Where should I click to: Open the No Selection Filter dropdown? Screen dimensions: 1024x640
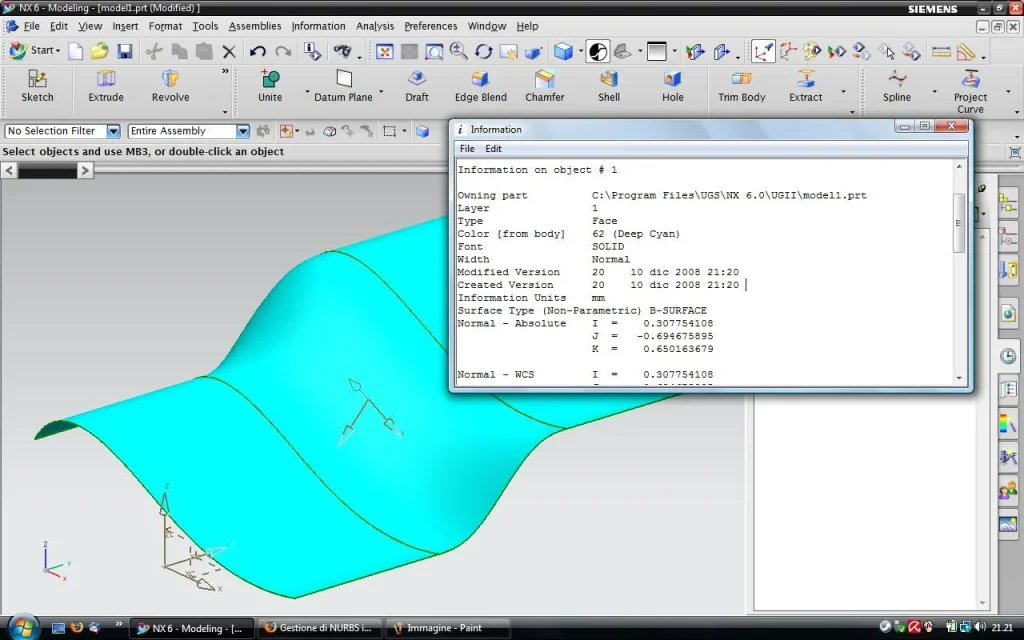[x=113, y=131]
